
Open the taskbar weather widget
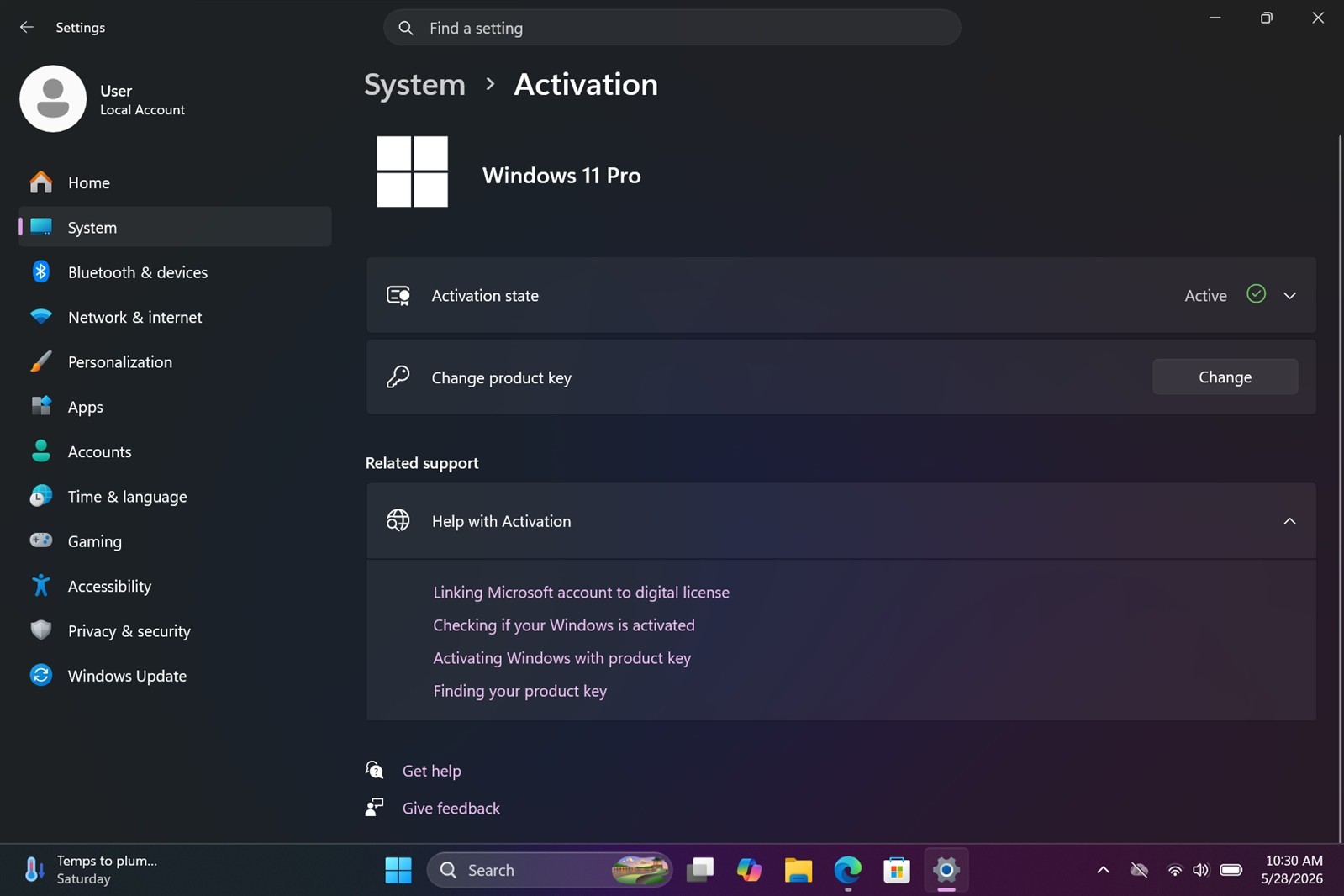coord(91,870)
